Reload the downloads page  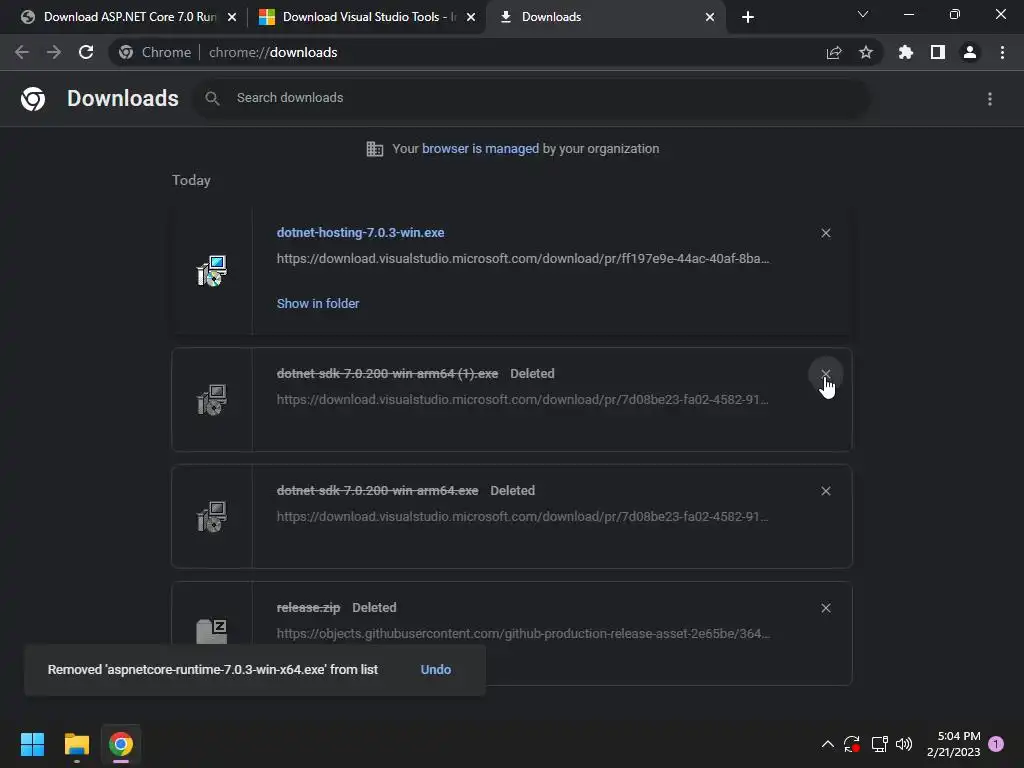coord(86,52)
